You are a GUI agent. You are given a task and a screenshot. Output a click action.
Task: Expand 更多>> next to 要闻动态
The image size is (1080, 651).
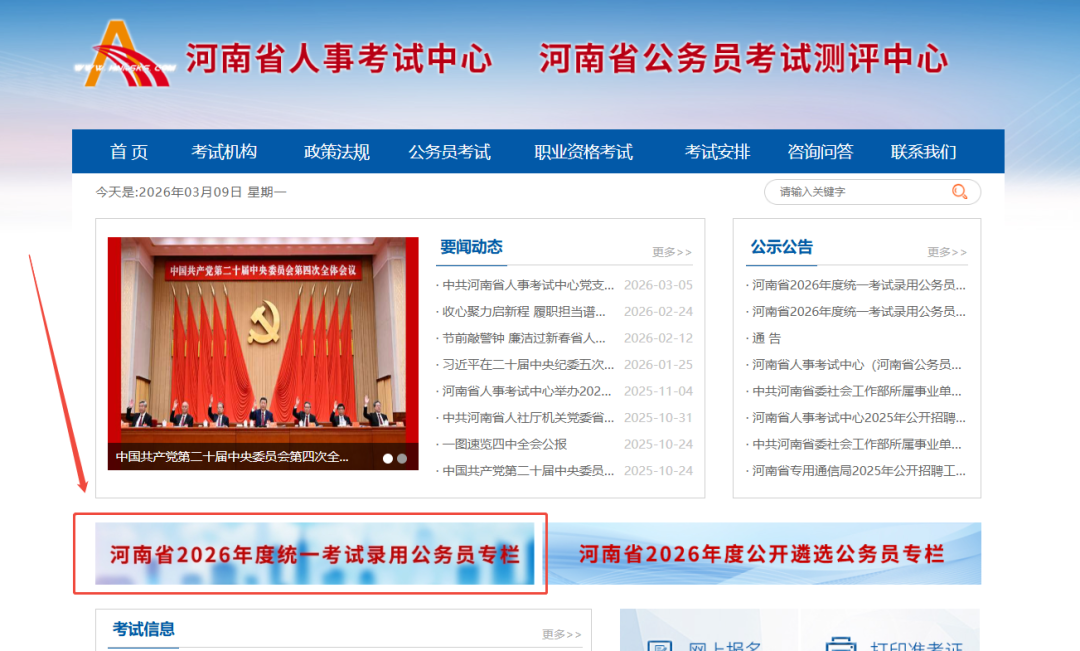point(671,252)
